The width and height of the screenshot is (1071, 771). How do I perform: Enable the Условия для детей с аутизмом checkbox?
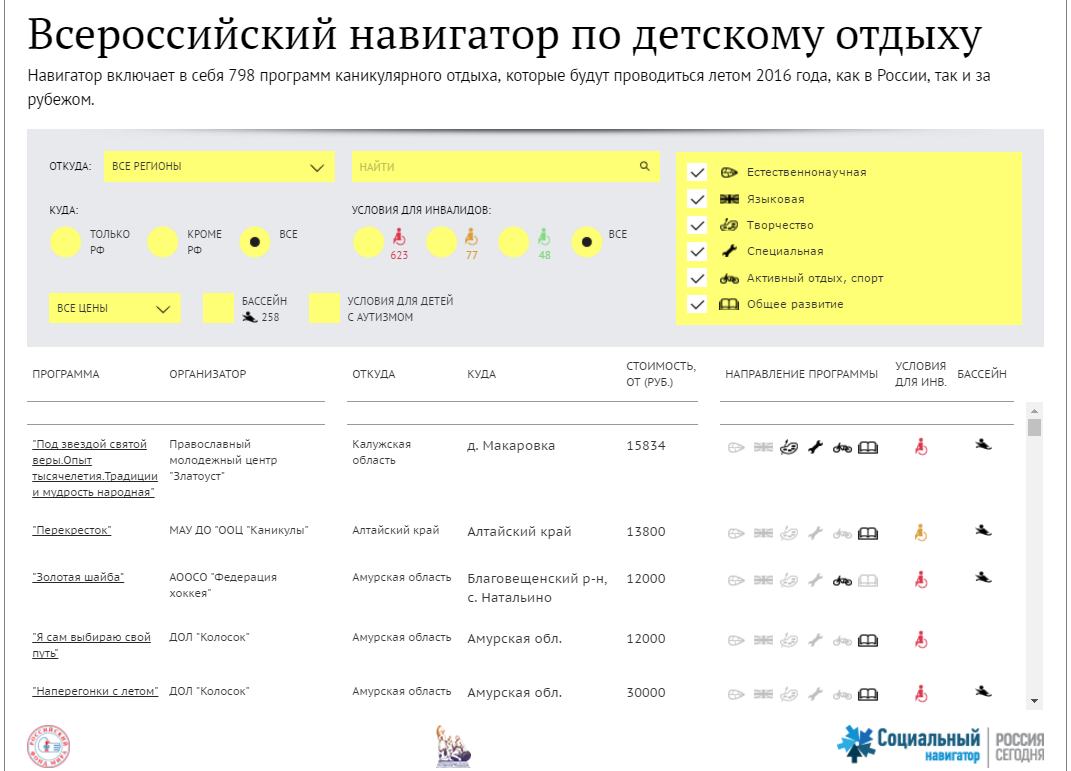pyautogui.click(x=324, y=308)
